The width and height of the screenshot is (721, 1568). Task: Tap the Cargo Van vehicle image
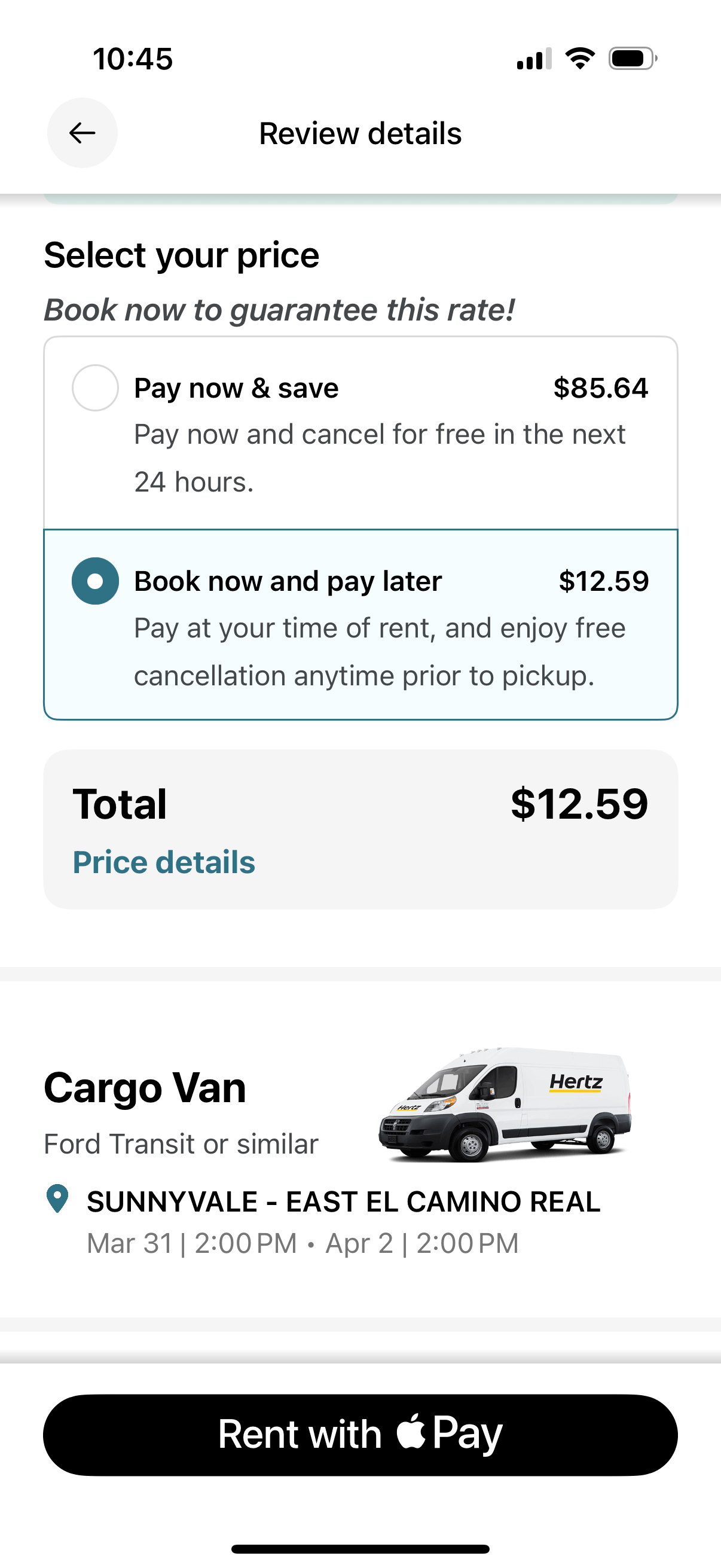click(505, 1104)
